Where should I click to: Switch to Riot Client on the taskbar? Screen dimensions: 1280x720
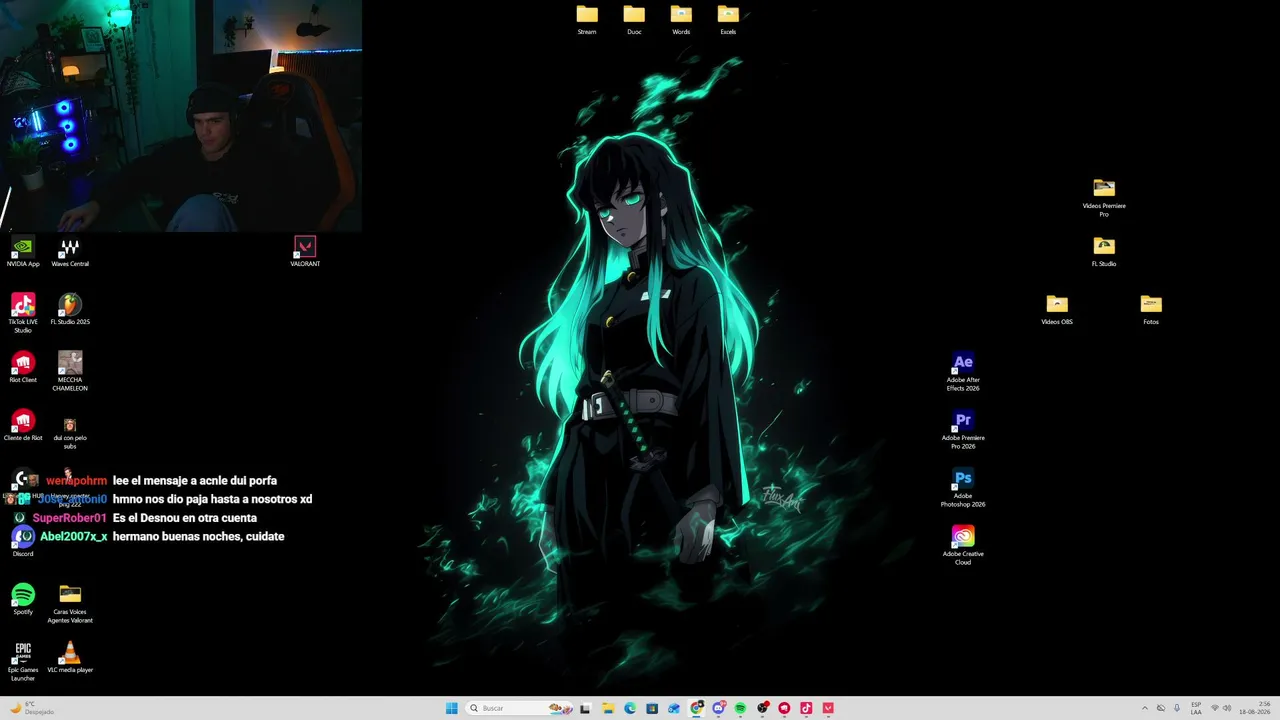click(x=784, y=708)
